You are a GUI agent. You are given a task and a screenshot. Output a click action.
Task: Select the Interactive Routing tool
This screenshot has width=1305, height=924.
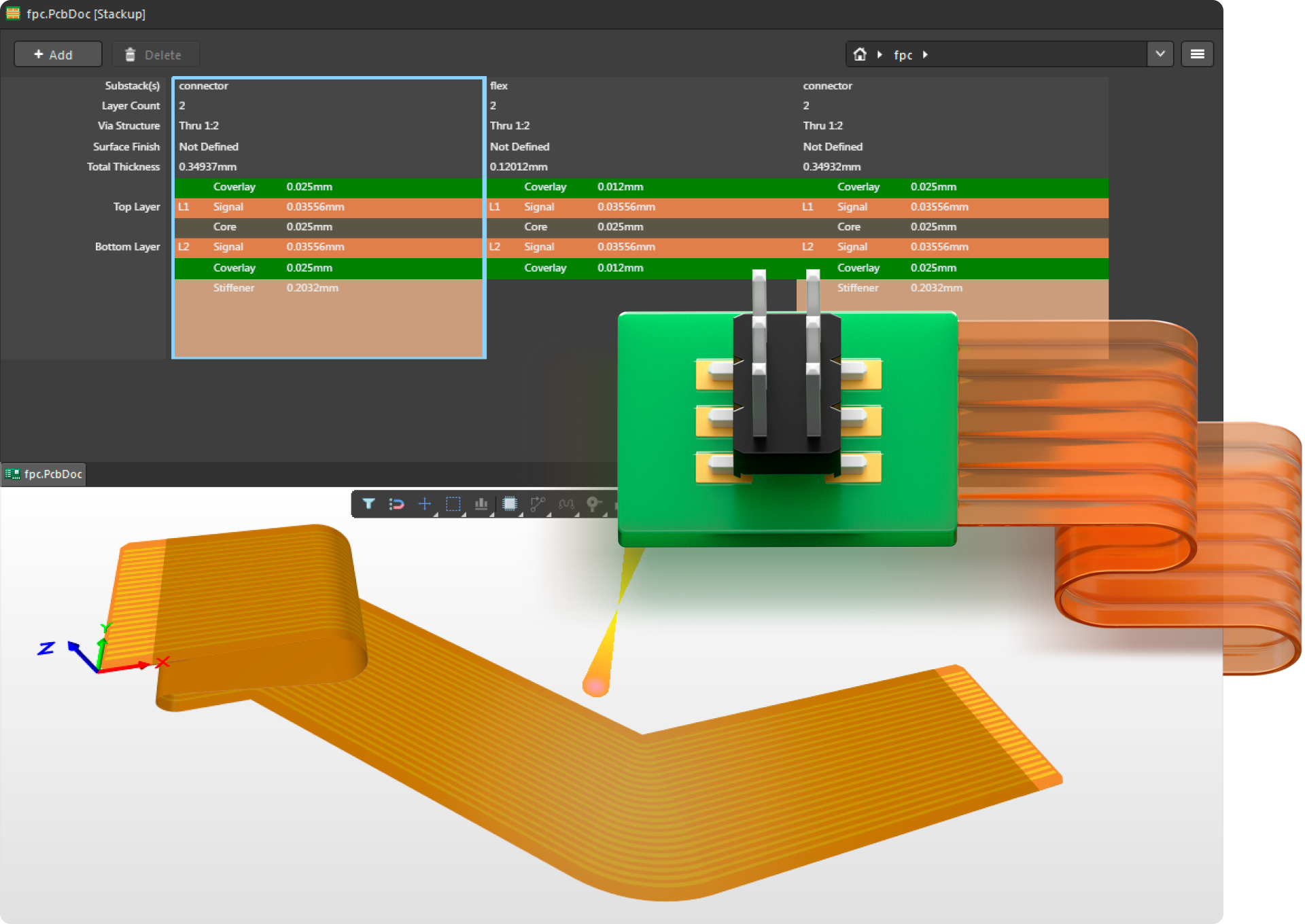538,504
